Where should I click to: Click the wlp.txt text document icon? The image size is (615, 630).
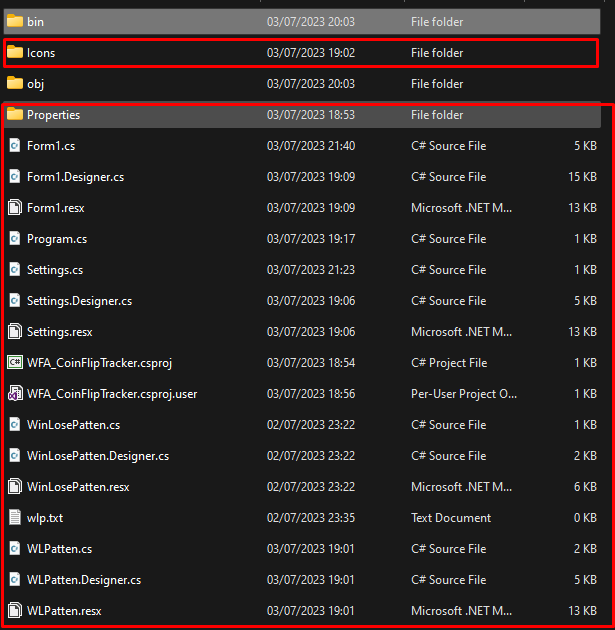[x=15, y=517]
